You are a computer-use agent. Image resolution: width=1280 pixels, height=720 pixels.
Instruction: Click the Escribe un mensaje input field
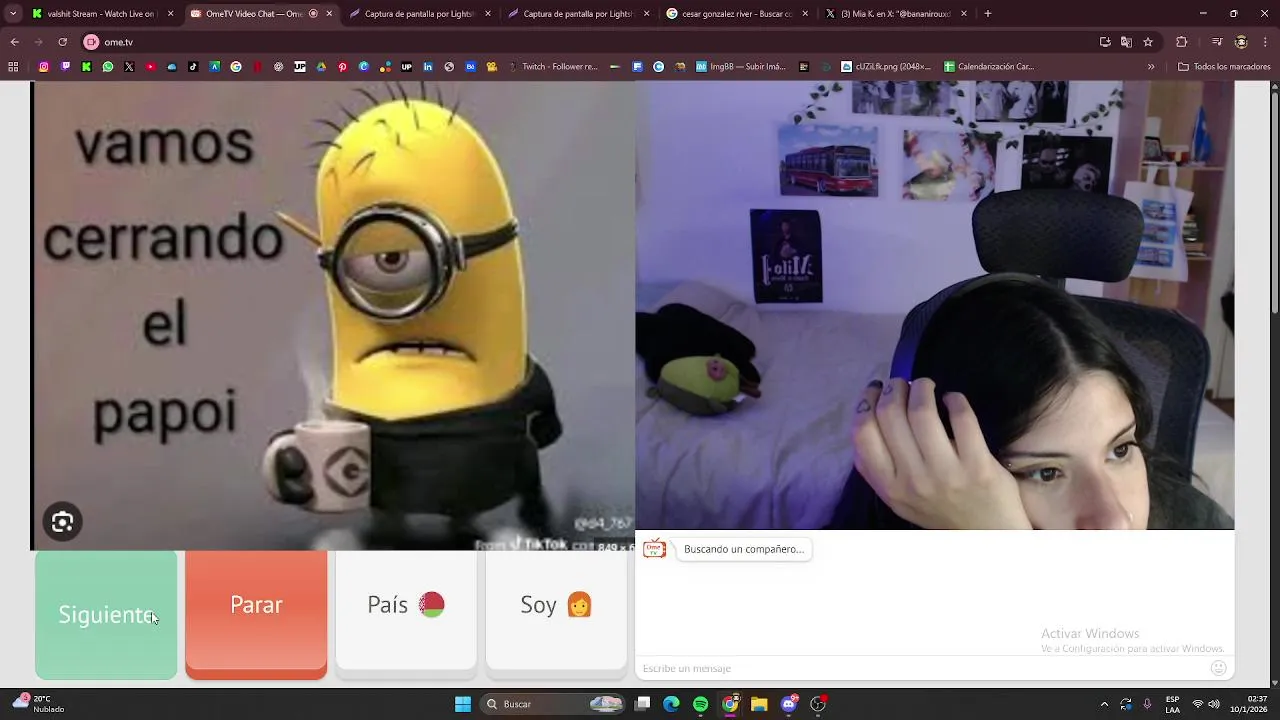pyautogui.click(x=920, y=668)
